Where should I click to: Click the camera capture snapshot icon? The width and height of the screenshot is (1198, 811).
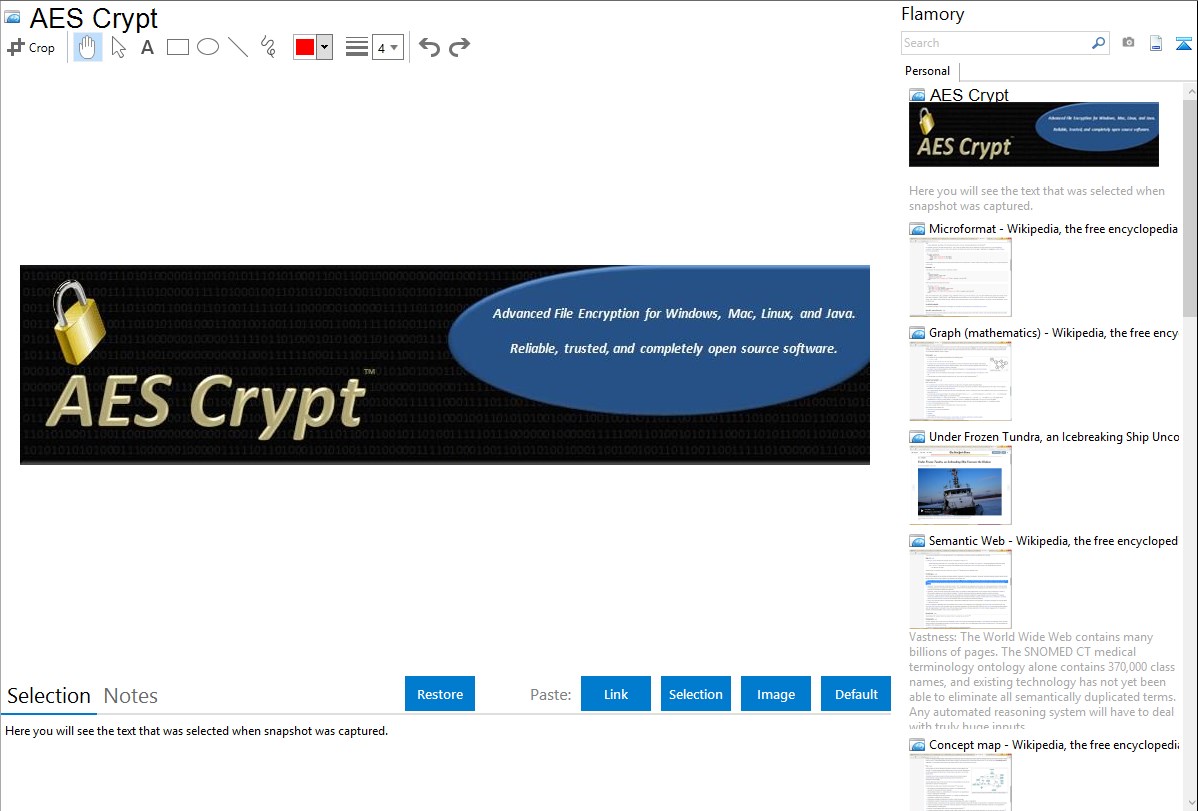[x=1128, y=43]
